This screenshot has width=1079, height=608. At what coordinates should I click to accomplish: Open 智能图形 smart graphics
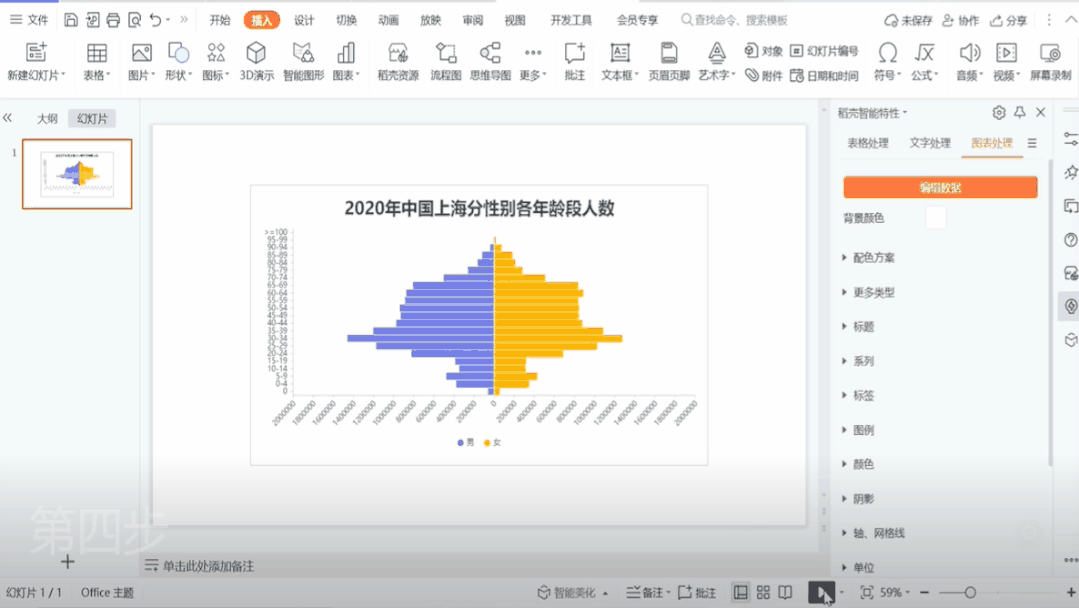303,53
